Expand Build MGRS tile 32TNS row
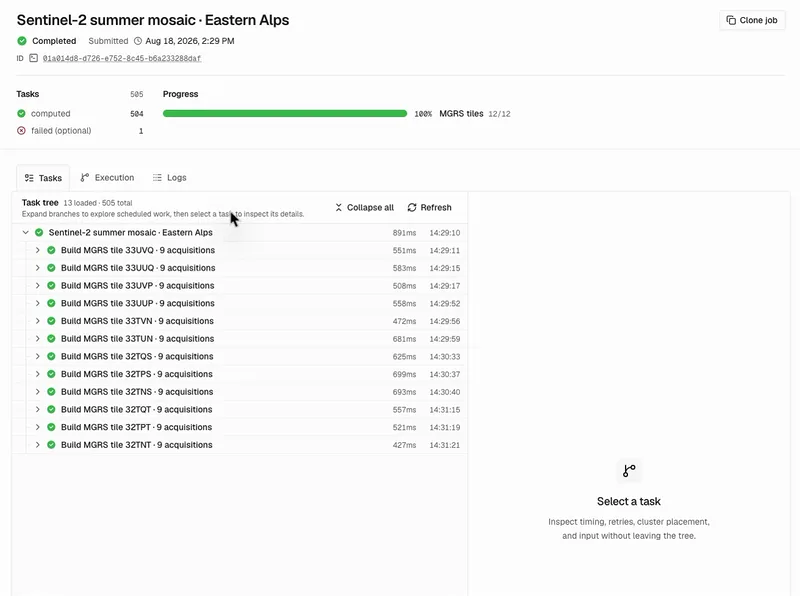 (37, 392)
